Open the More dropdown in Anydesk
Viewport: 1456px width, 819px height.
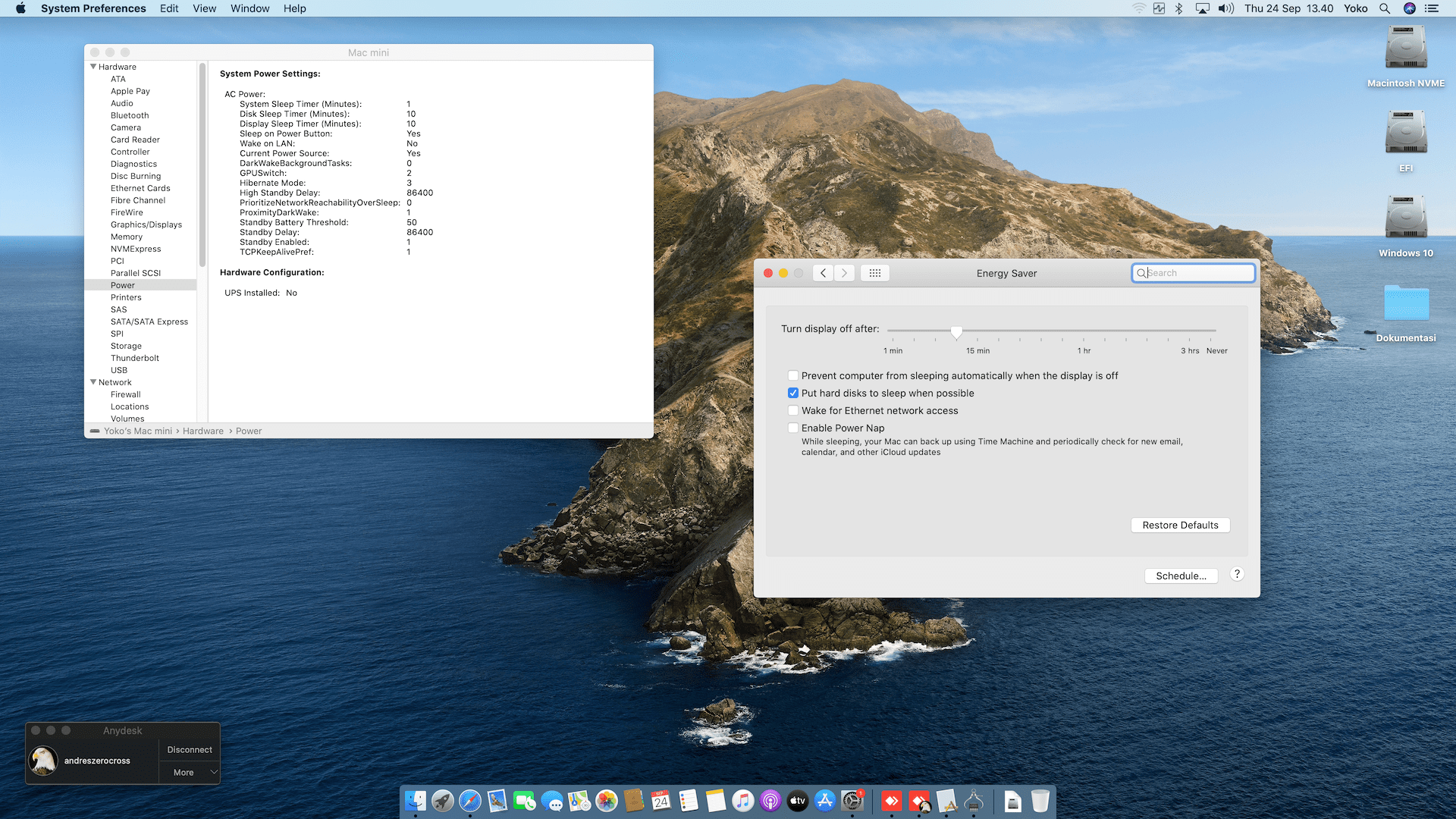[190, 773]
